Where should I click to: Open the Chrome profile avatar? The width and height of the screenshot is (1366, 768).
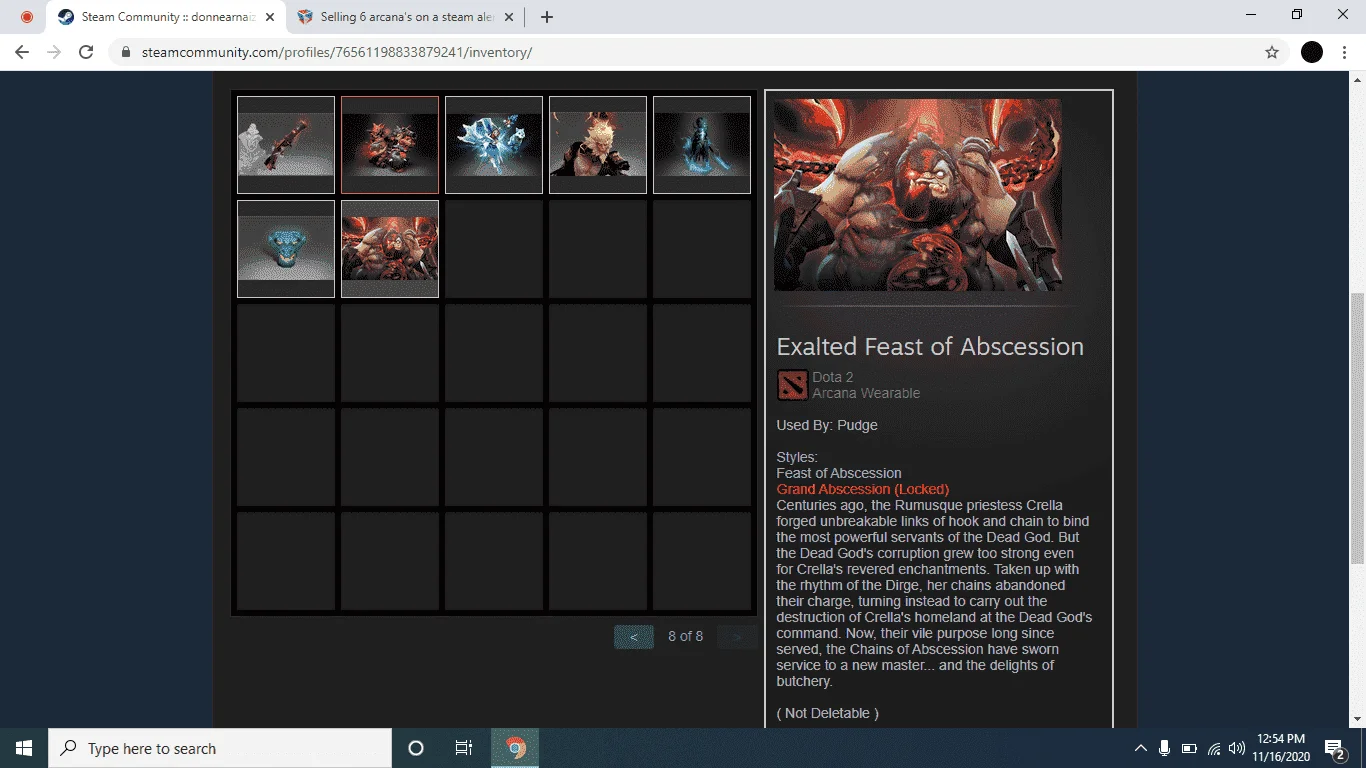(x=1312, y=52)
